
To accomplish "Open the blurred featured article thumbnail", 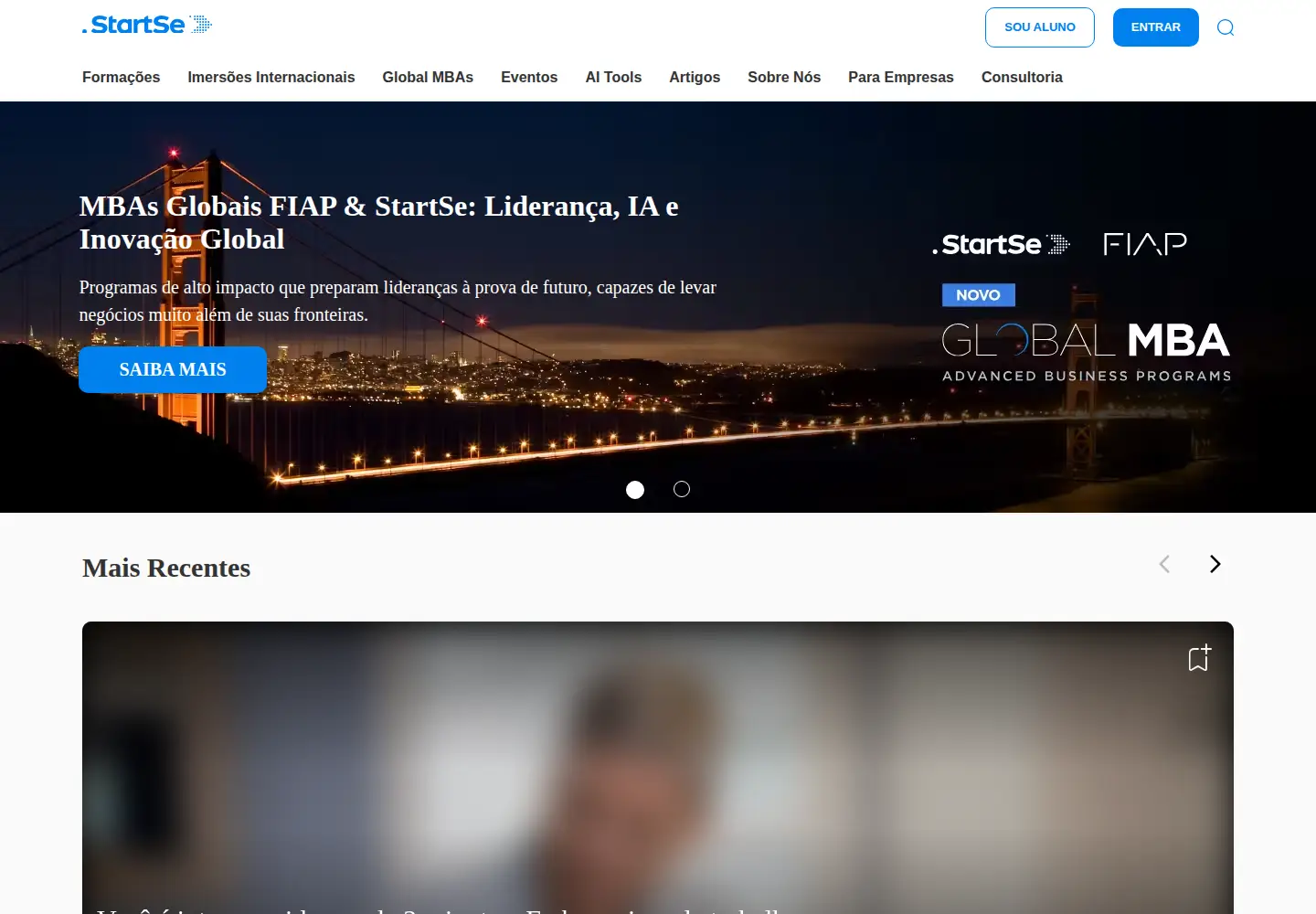I will [658, 768].
